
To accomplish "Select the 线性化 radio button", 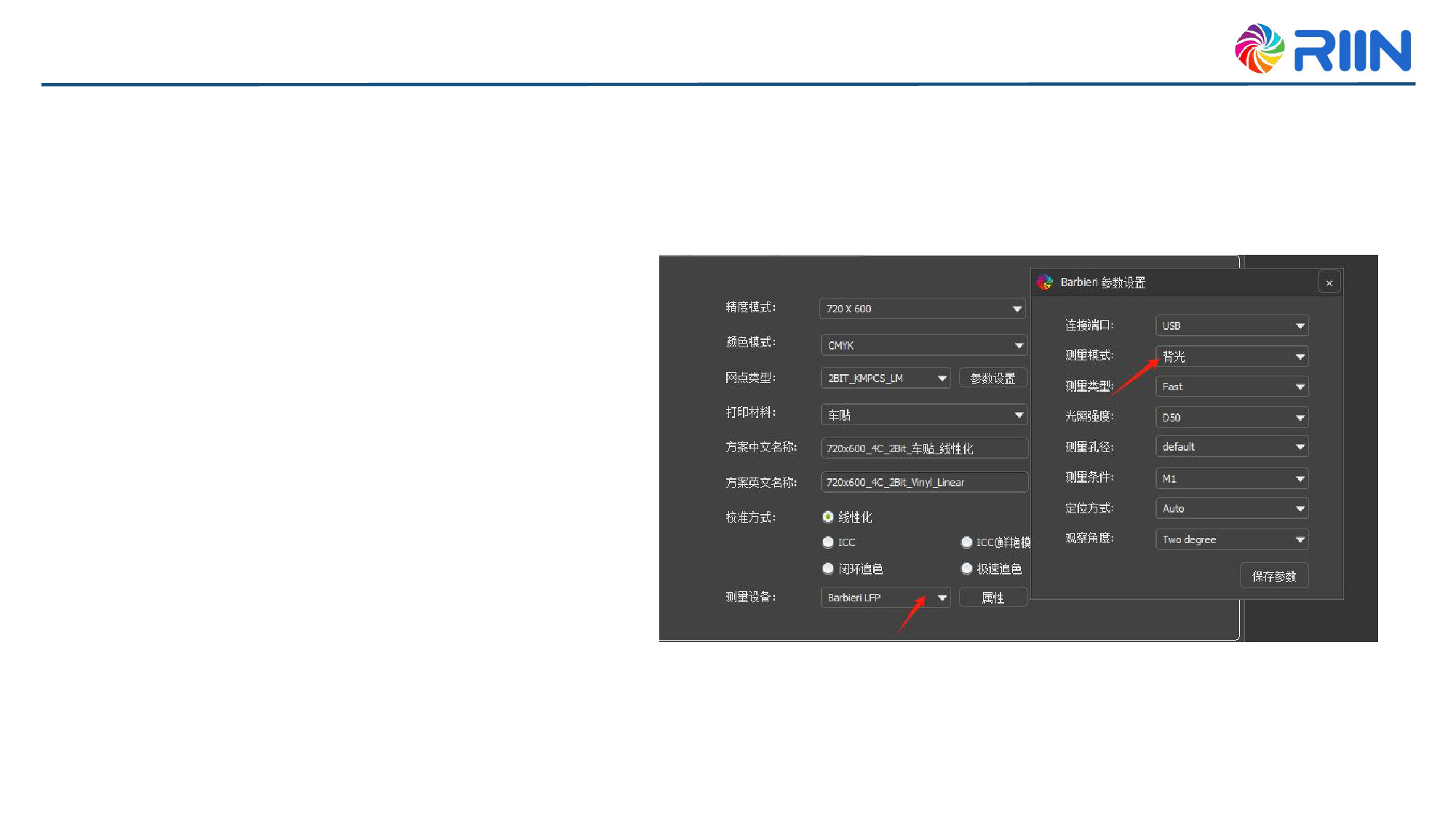I will click(828, 517).
